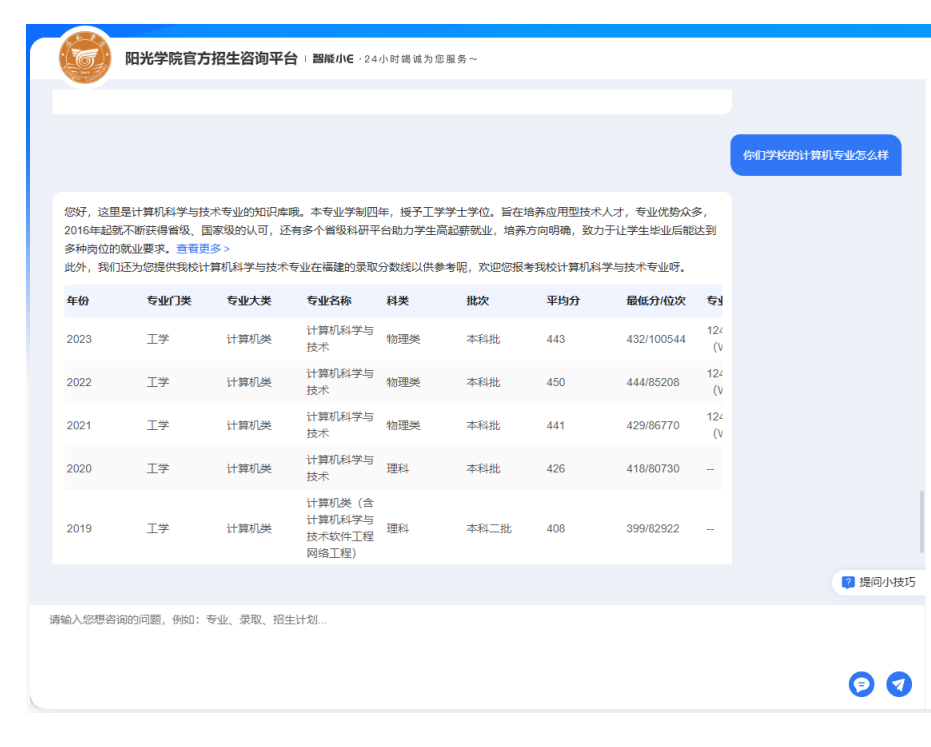Click the question mark icon beside 提问小技巧
Screen dimensions: 931x747
click(x=848, y=582)
